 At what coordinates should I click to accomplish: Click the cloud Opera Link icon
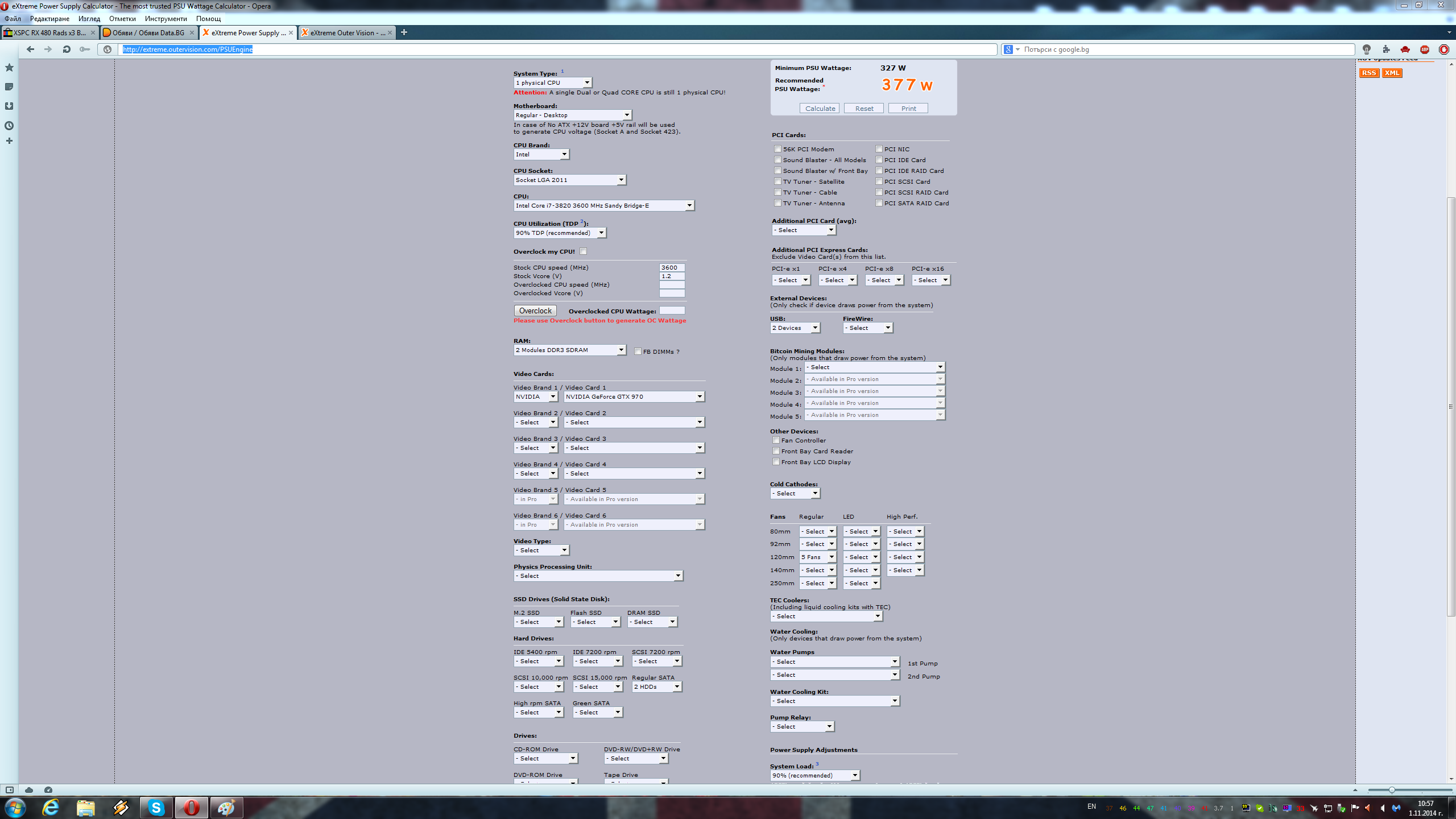click(29, 790)
